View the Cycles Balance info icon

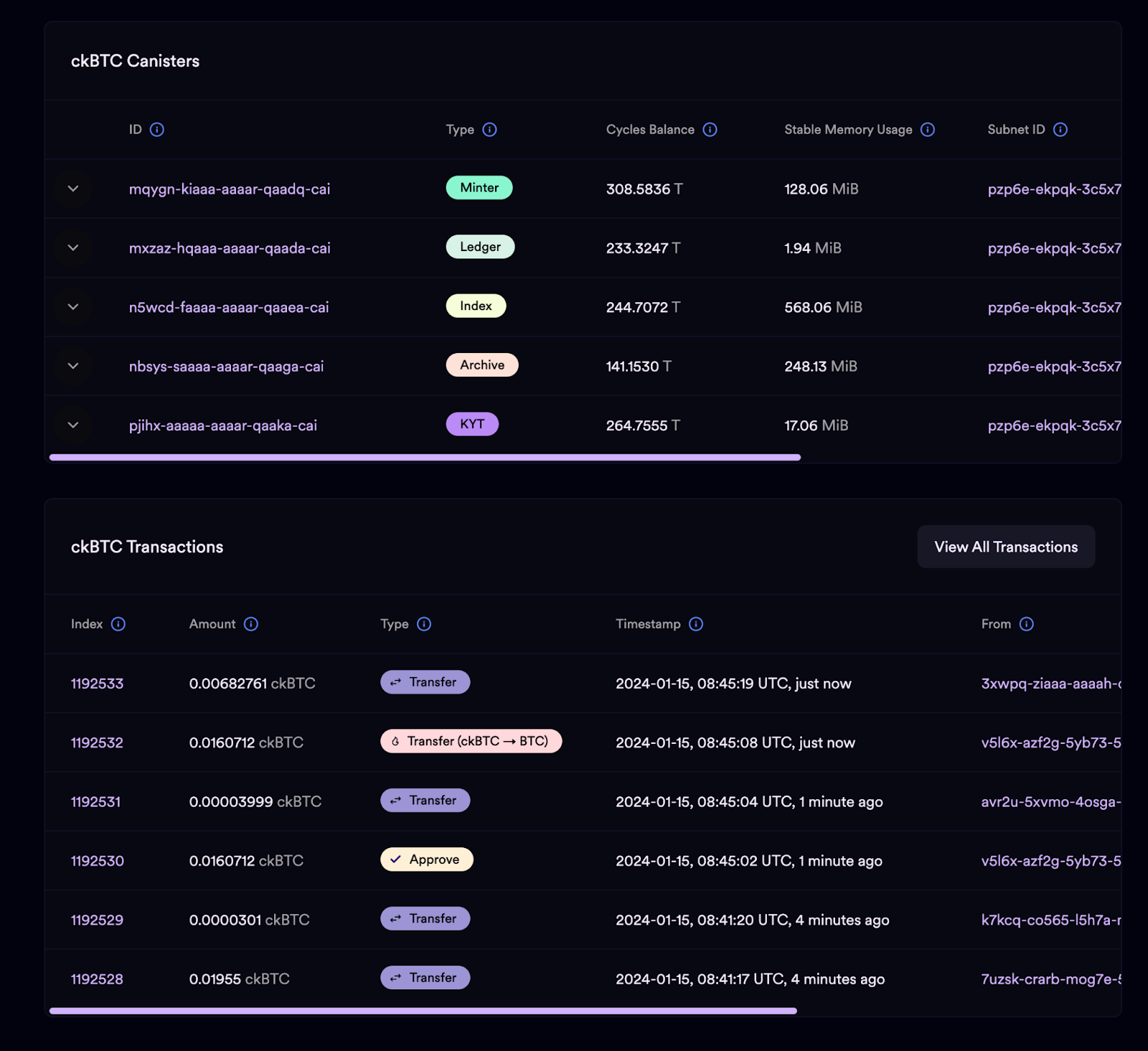pos(710,130)
